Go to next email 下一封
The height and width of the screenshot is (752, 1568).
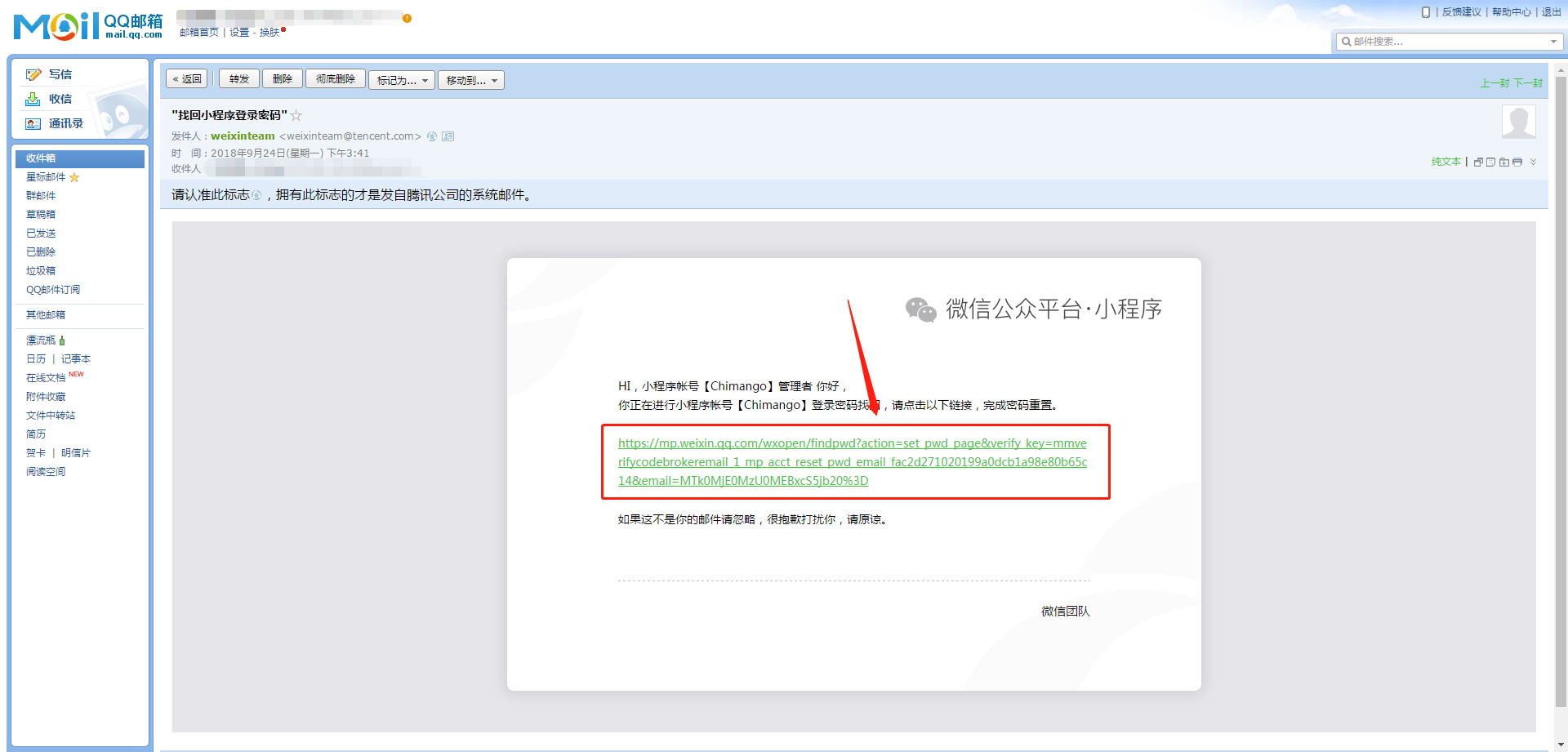[x=1528, y=83]
